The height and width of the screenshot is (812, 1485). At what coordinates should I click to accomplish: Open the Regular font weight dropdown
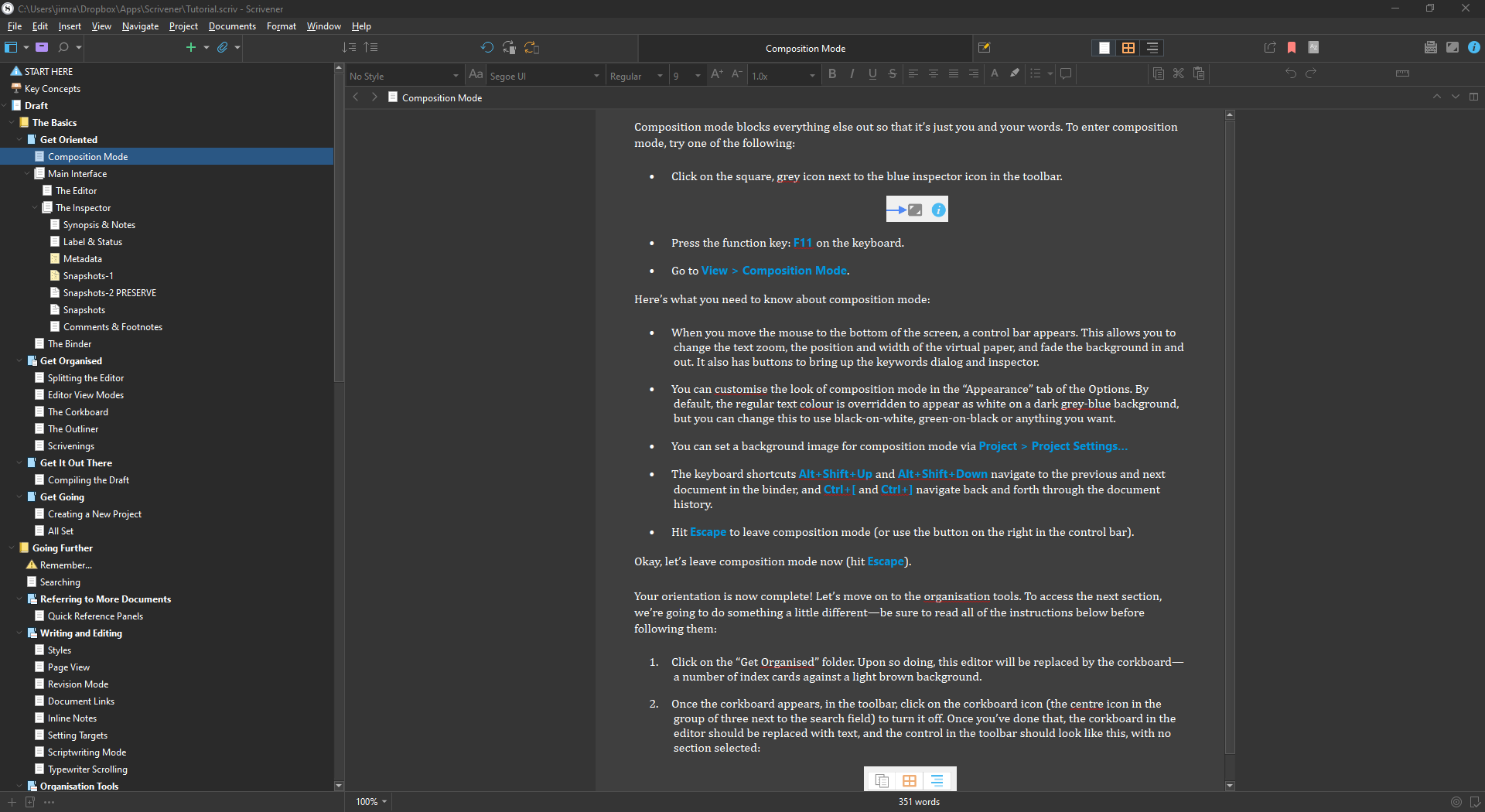(637, 76)
